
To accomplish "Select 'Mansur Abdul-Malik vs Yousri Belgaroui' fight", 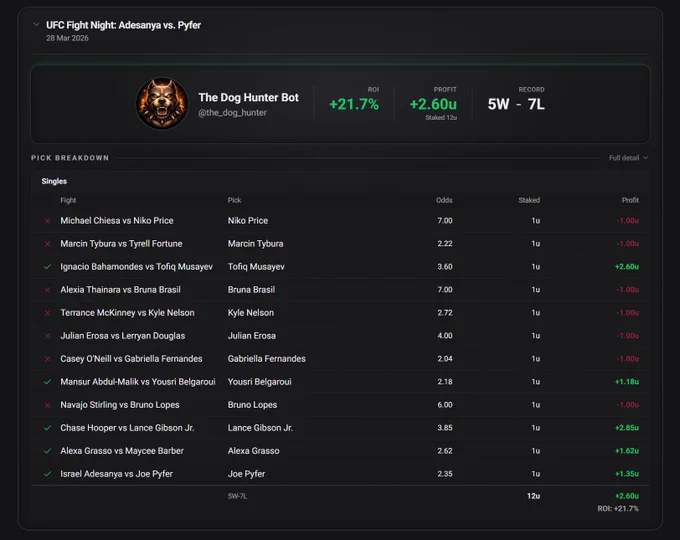I will click(138, 382).
